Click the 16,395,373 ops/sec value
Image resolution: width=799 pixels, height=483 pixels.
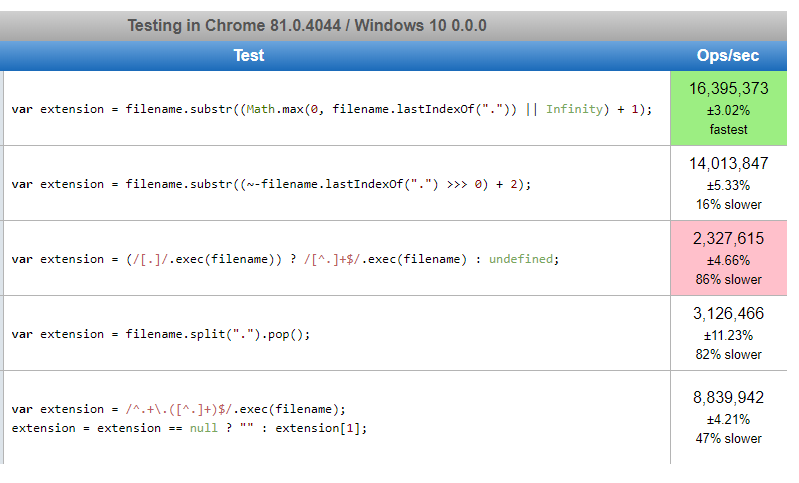click(728, 89)
